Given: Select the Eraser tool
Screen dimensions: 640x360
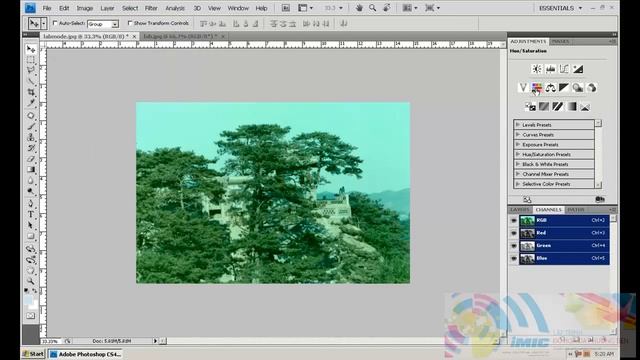Looking at the screenshot, I should 31,159.
